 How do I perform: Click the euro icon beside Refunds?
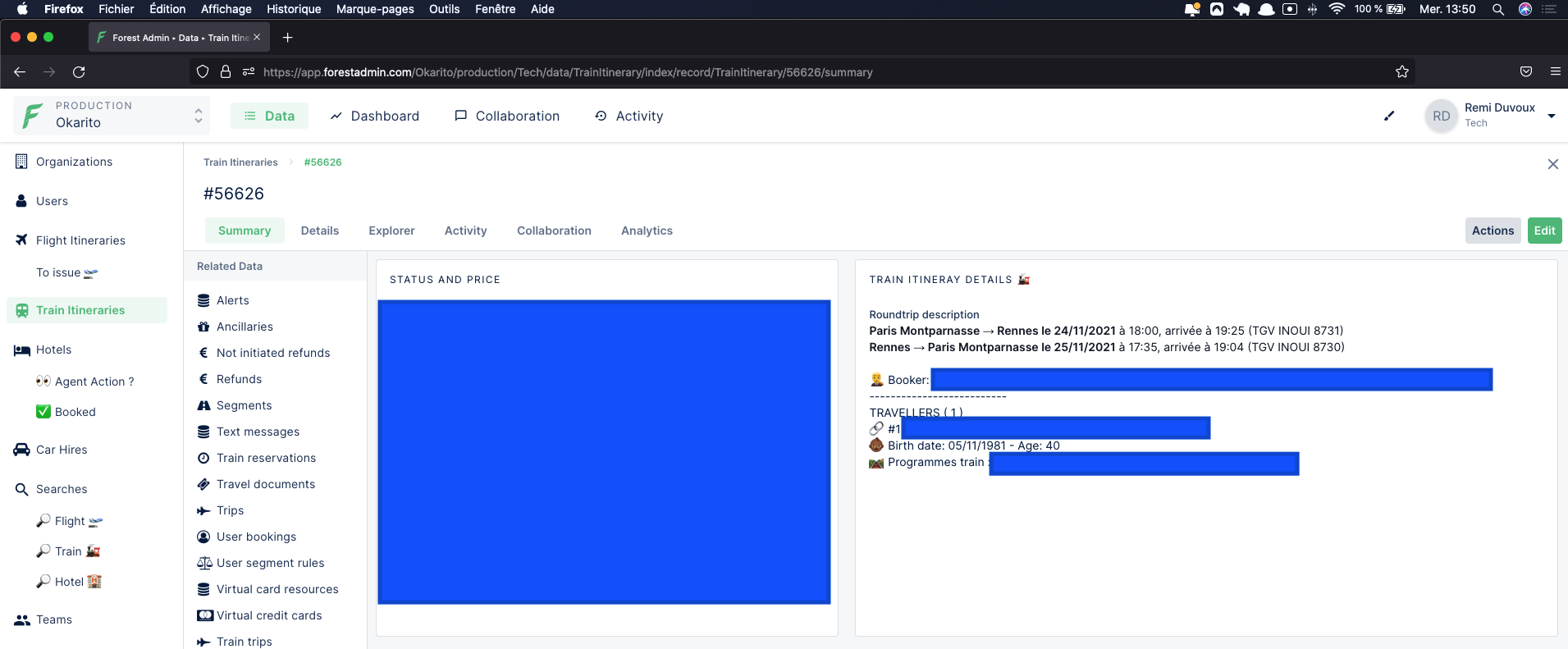coord(203,379)
